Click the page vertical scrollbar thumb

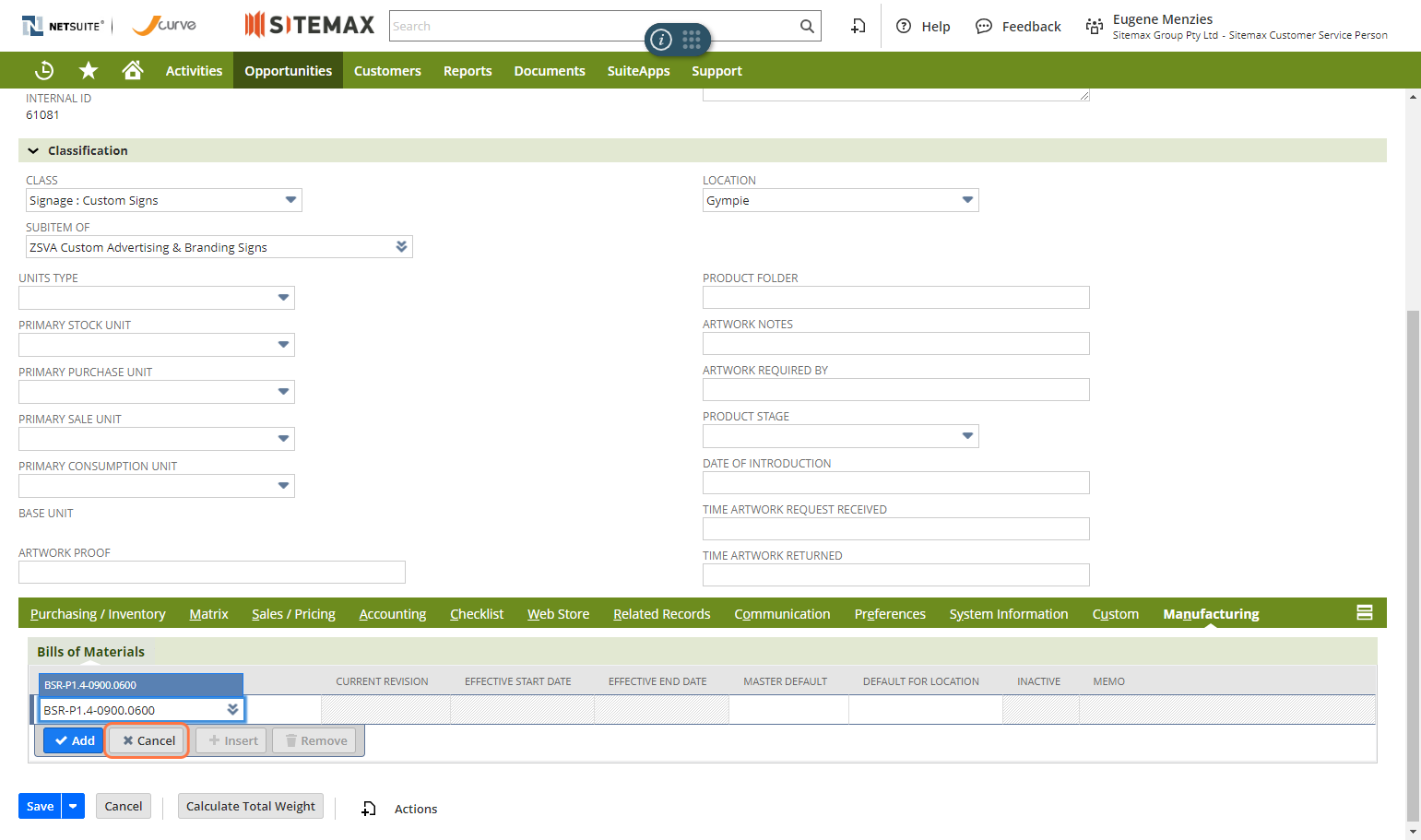pyautogui.click(x=1413, y=566)
